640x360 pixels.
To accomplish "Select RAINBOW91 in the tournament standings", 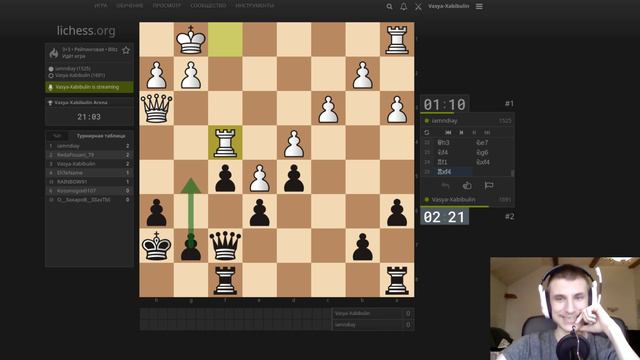I will [89, 182].
